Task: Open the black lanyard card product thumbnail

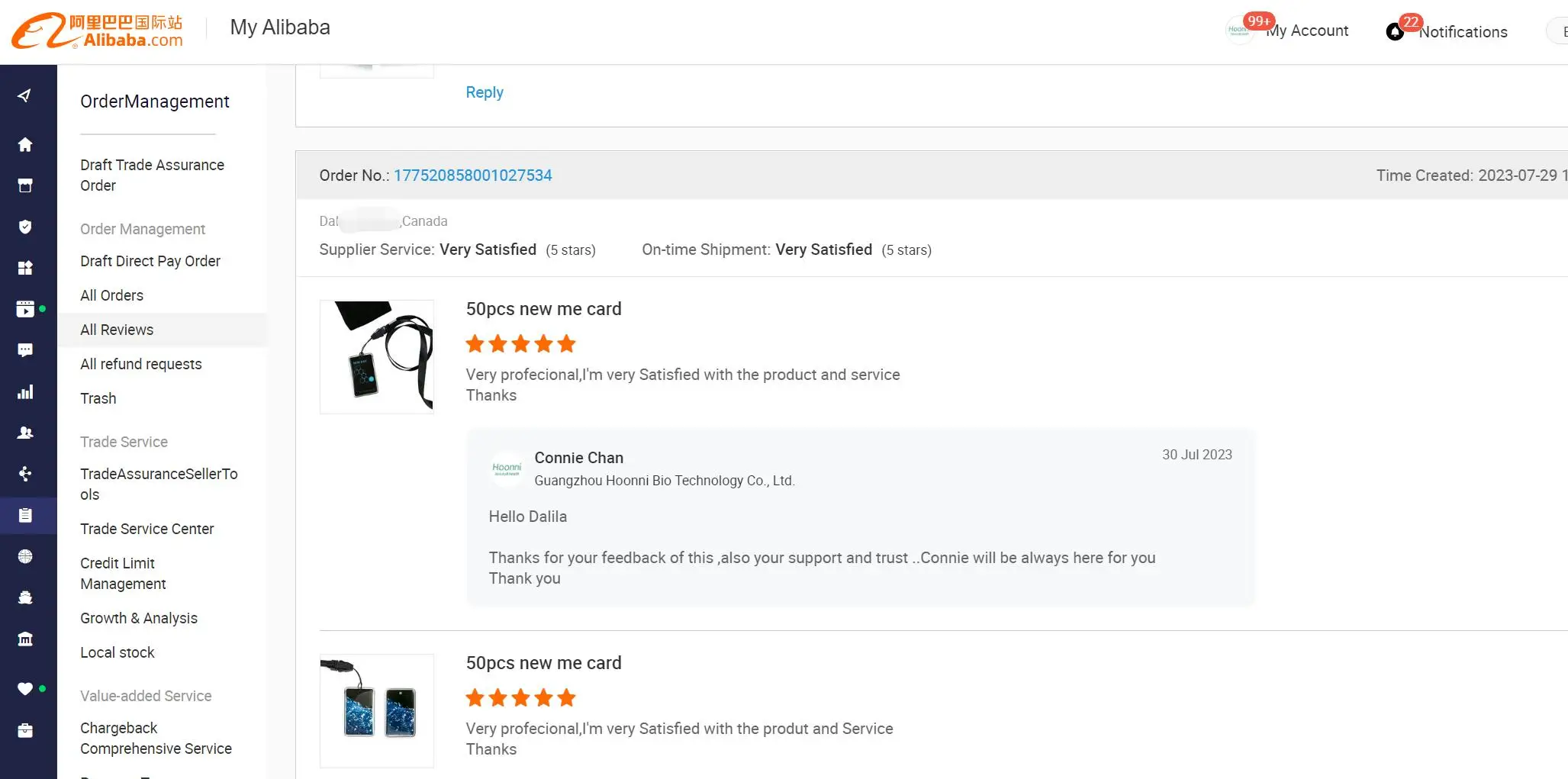Action: [x=377, y=357]
